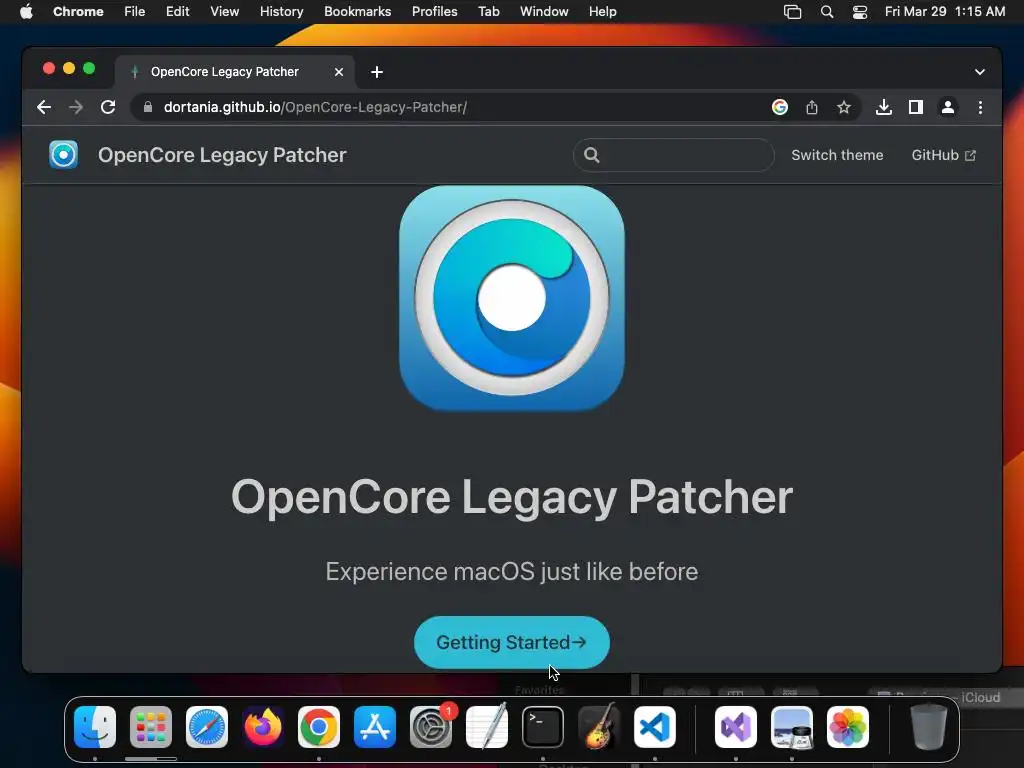
Task: Open Spotlight search in menu bar
Action: click(x=827, y=12)
